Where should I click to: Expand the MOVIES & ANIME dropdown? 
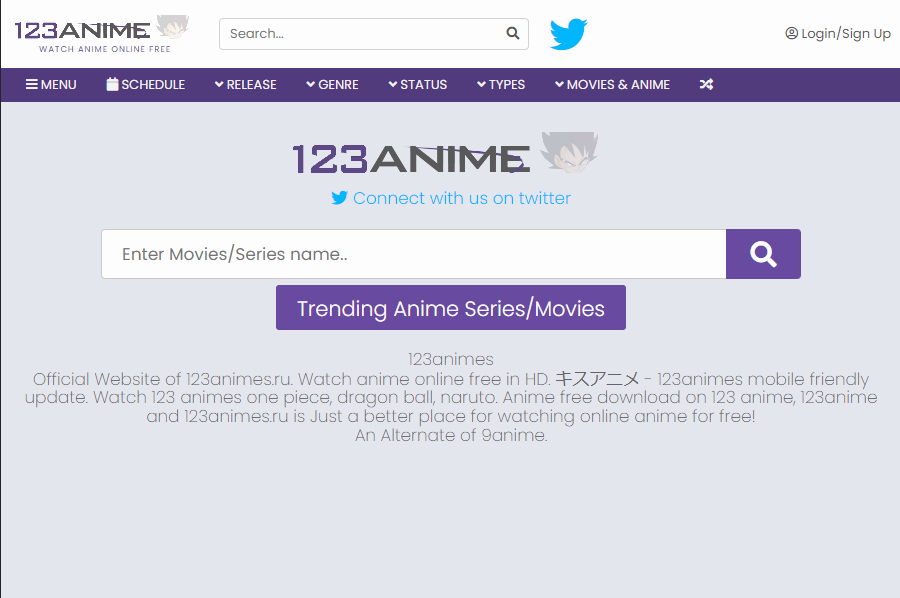click(612, 84)
